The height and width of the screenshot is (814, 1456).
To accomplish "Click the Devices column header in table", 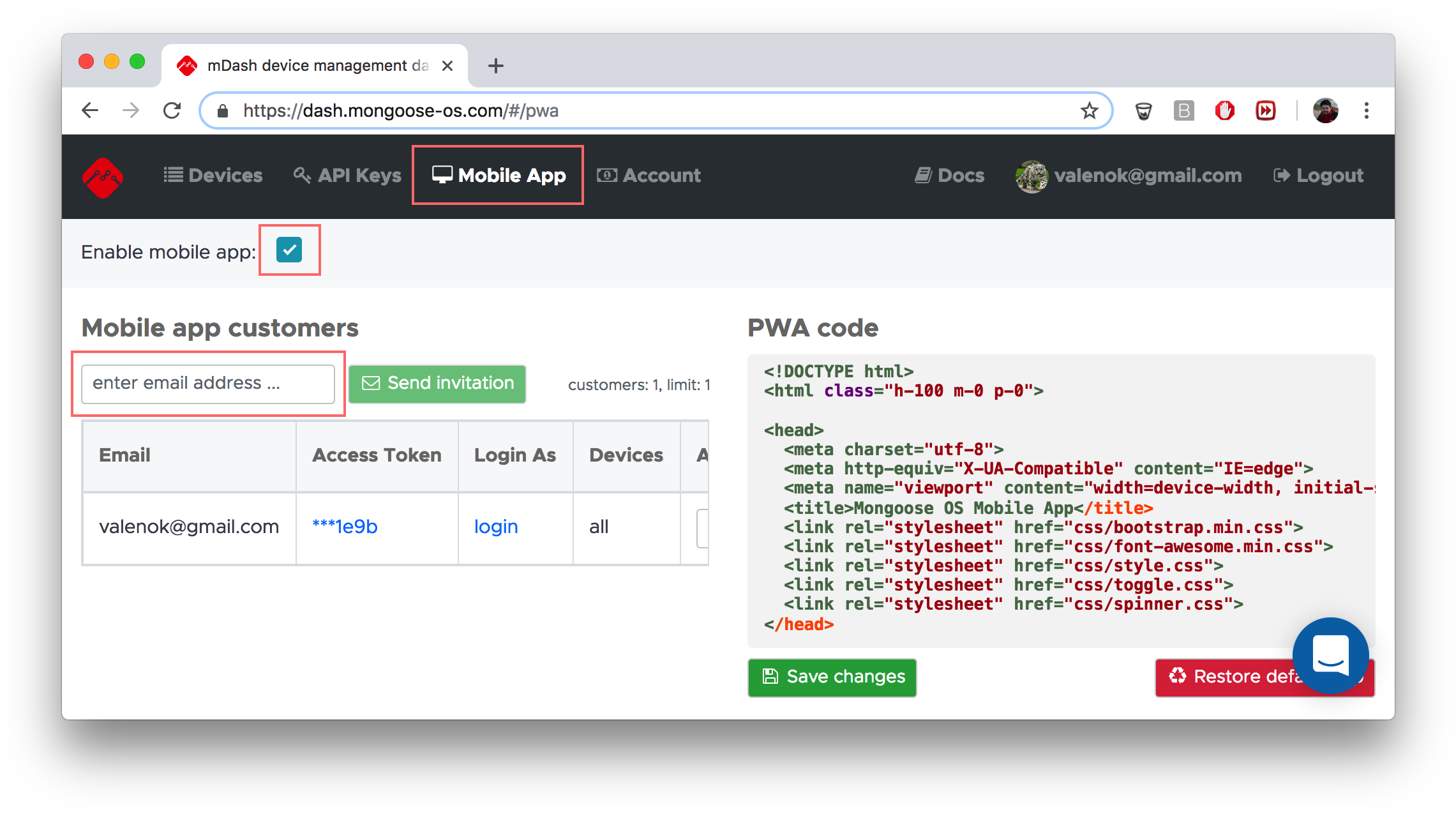I will (x=626, y=456).
